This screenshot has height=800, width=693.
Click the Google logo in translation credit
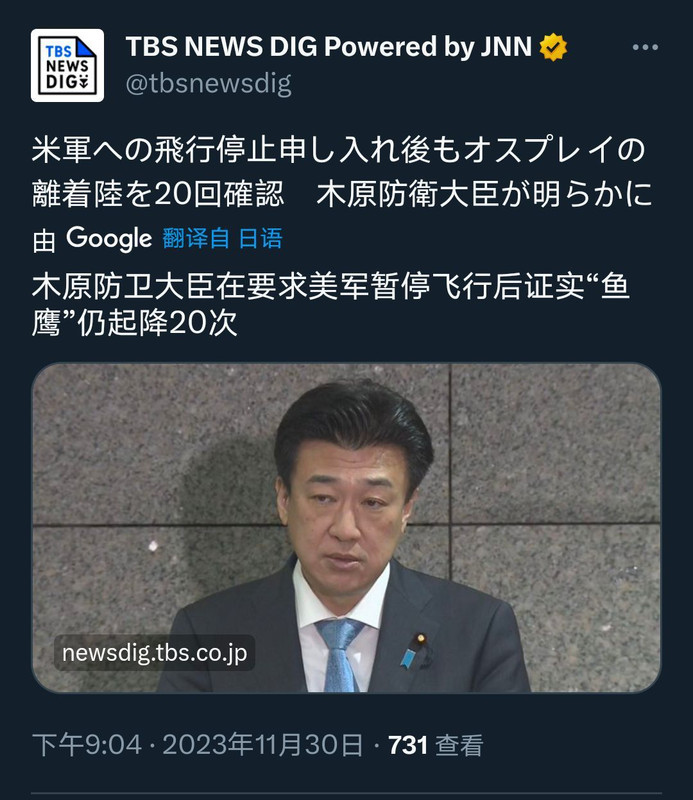[x=109, y=239]
